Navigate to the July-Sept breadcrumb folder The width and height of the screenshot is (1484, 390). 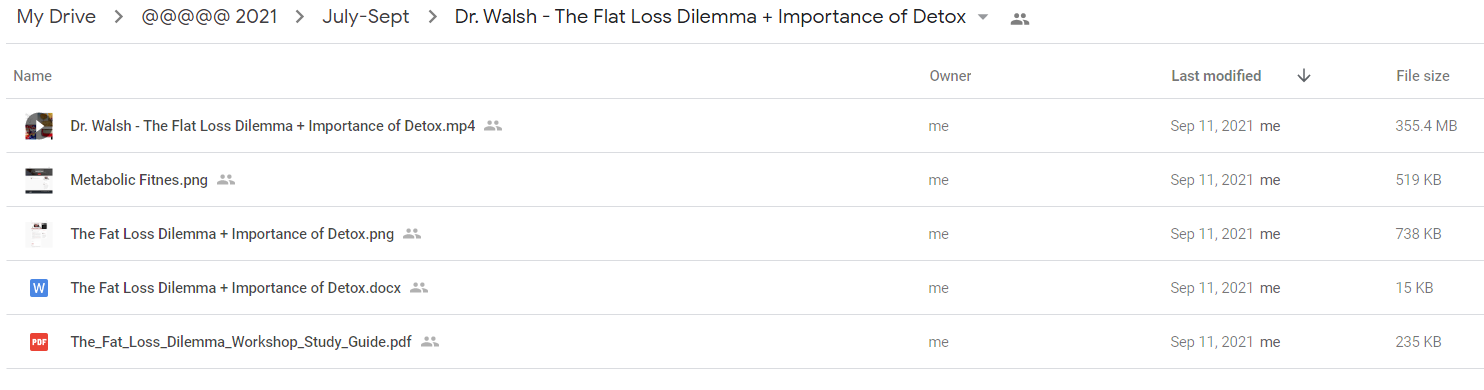click(x=366, y=18)
